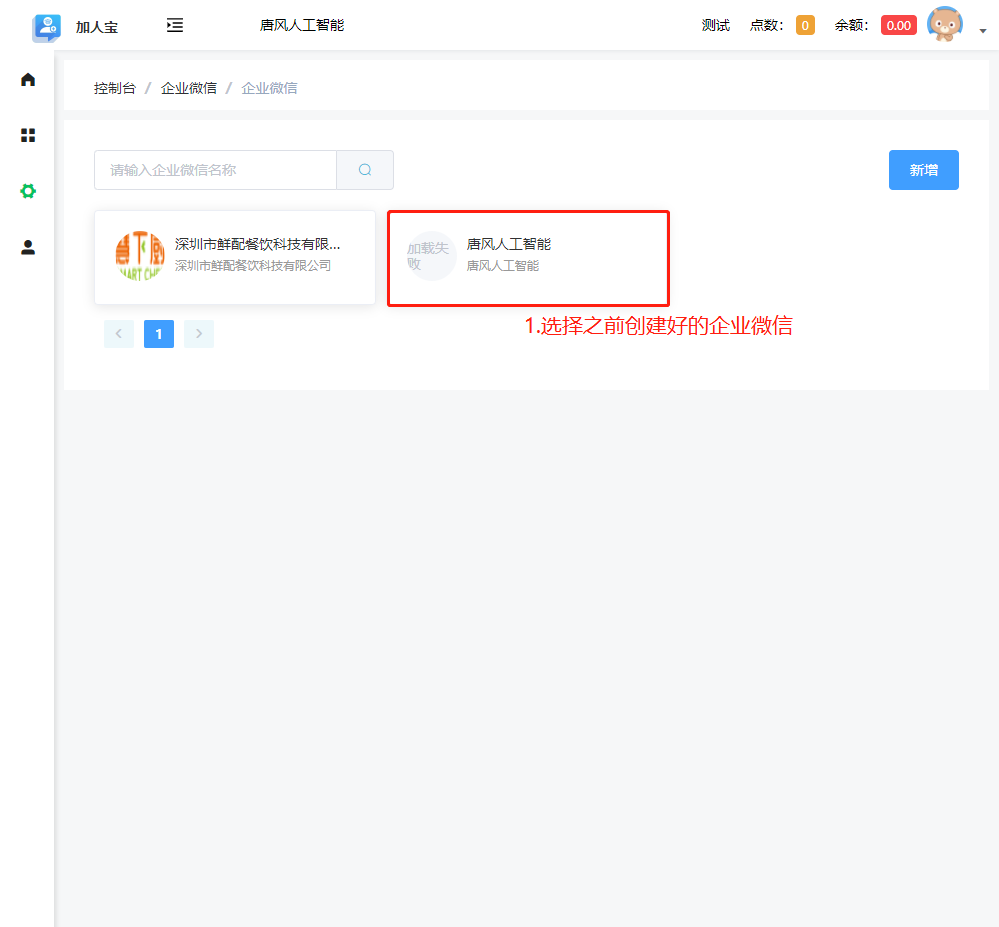
Task: Select page 1 in pagination
Action: pos(159,334)
